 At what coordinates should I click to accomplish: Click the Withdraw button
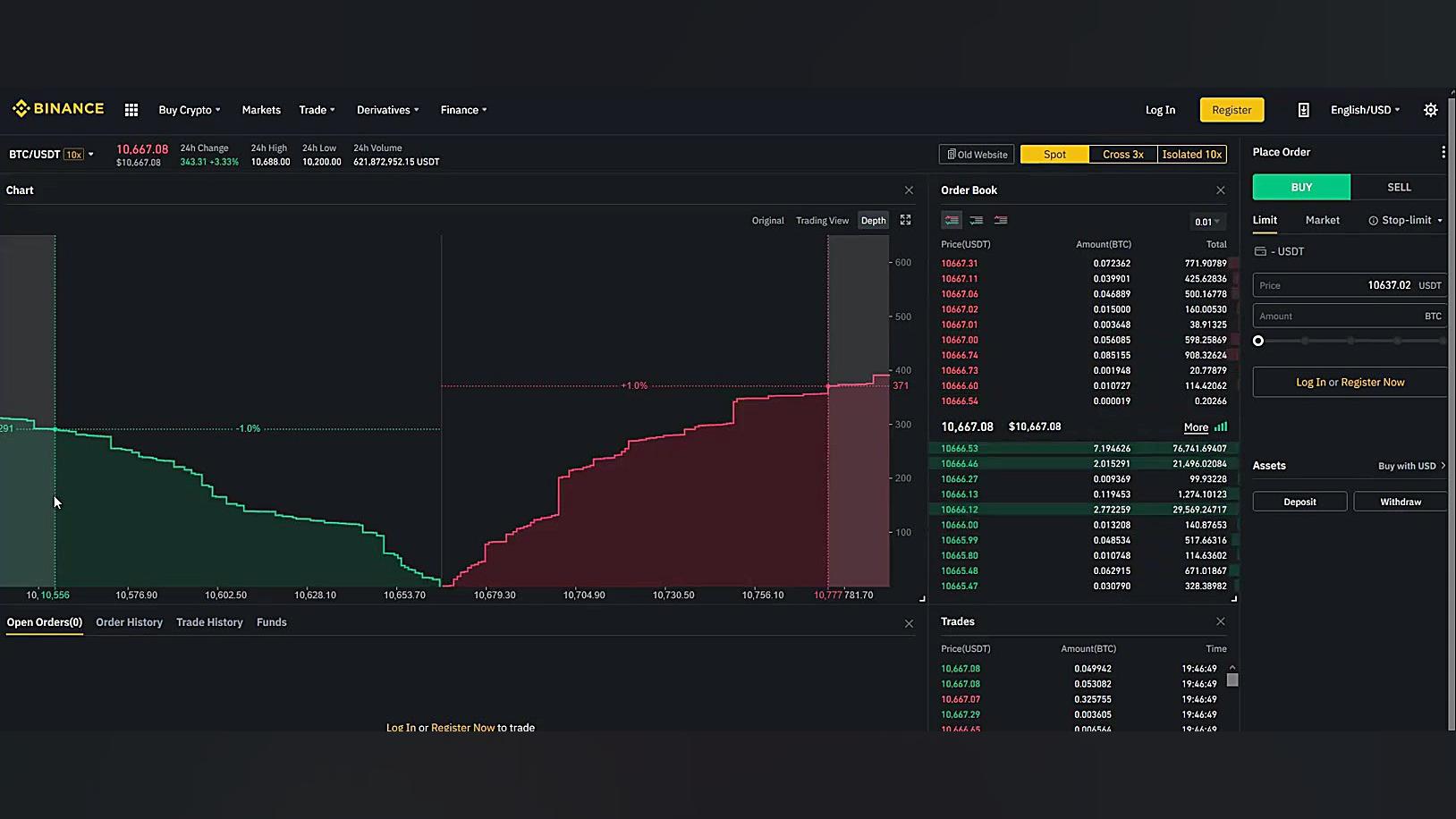click(1400, 502)
